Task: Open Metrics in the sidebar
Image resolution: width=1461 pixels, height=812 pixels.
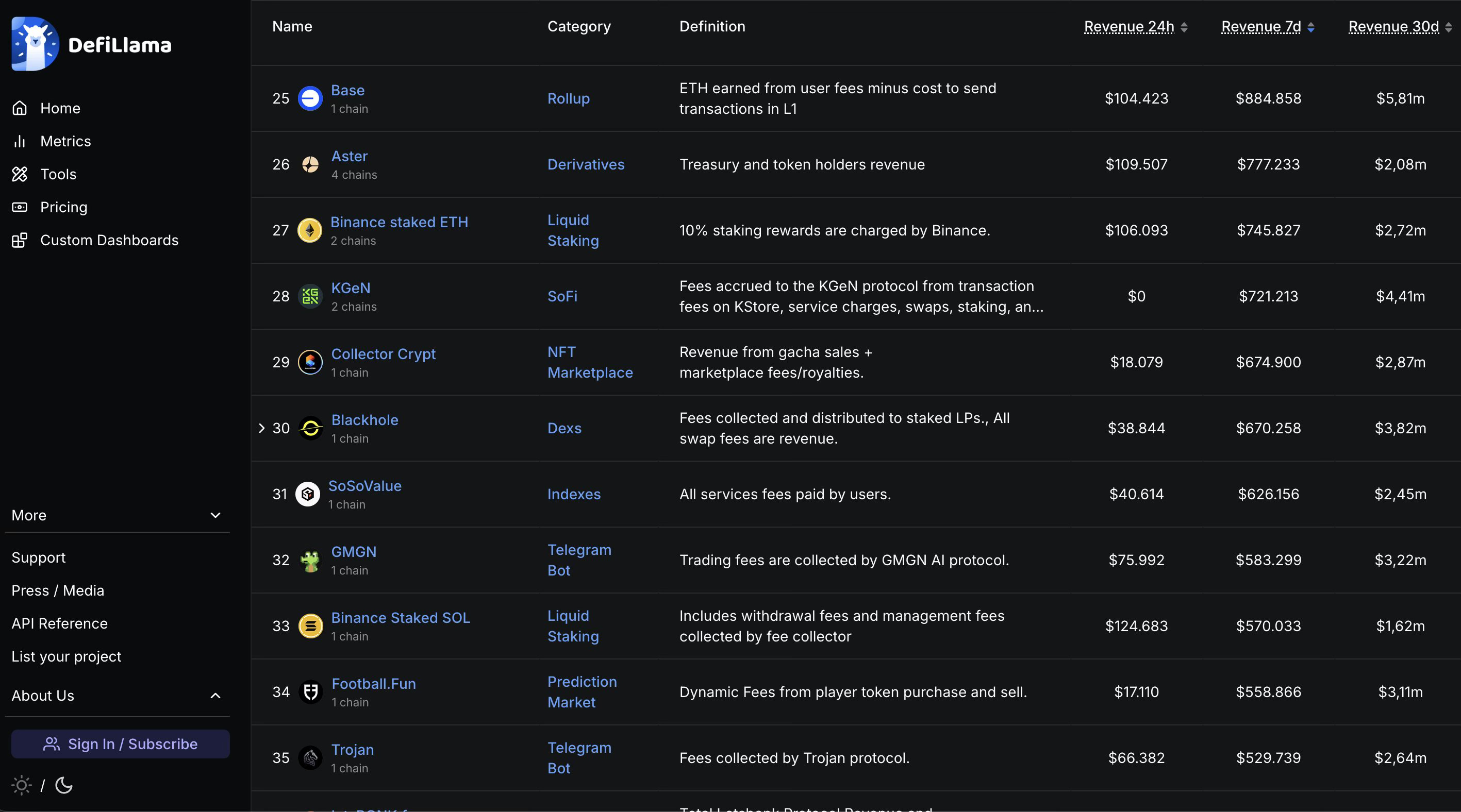Action: click(x=65, y=141)
